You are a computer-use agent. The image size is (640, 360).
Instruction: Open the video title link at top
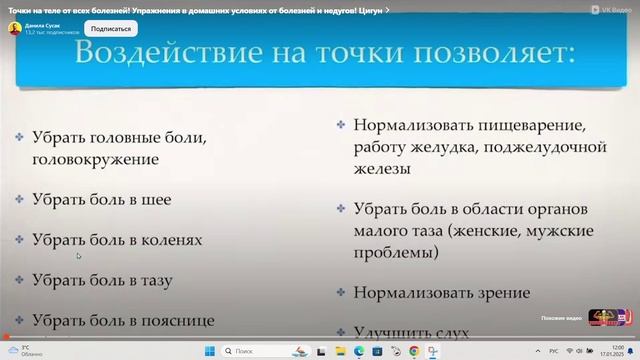click(x=199, y=11)
